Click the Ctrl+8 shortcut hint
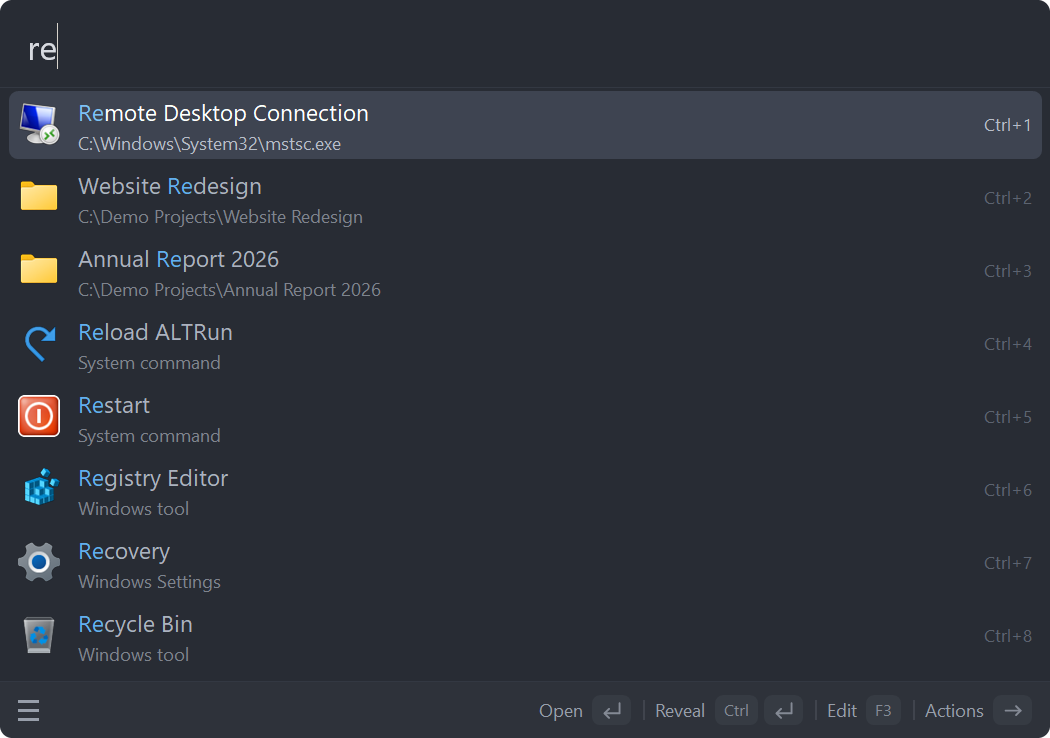This screenshot has height=738, width=1050. [1007, 636]
